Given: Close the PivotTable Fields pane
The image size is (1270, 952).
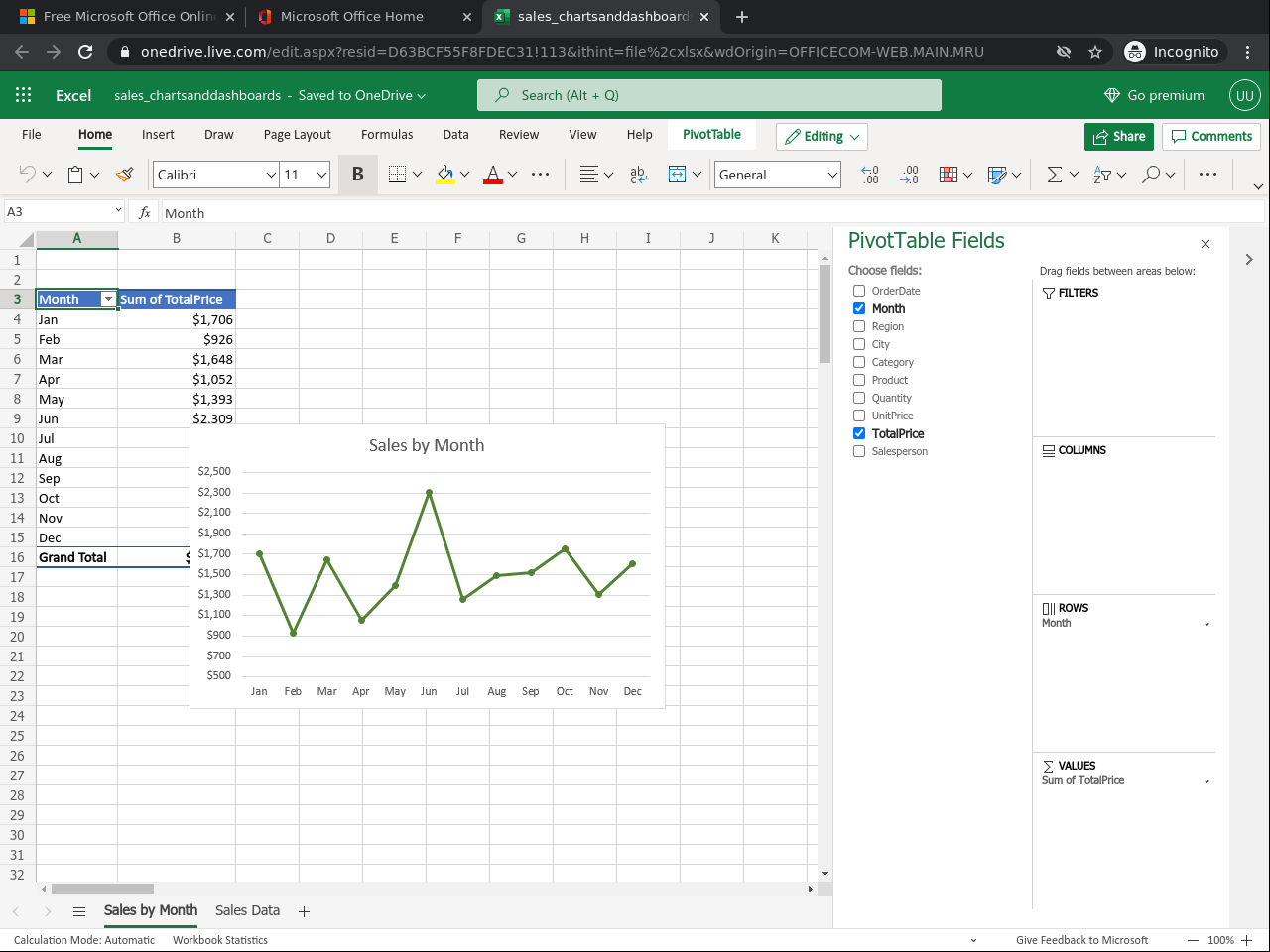Looking at the screenshot, I should tap(1206, 244).
